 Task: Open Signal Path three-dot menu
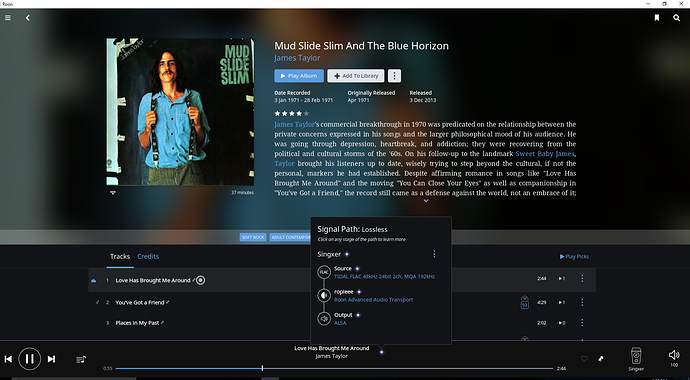[434, 254]
